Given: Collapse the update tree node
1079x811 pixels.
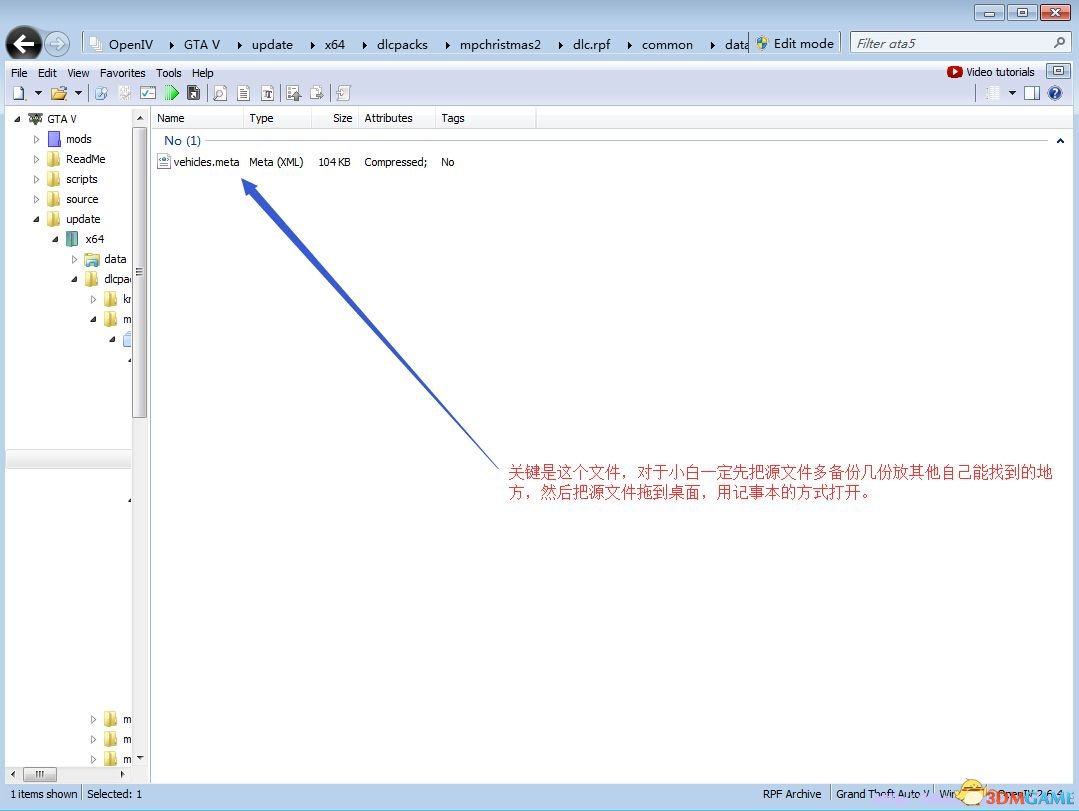Looking at the screenshot, I should point(36,219).
